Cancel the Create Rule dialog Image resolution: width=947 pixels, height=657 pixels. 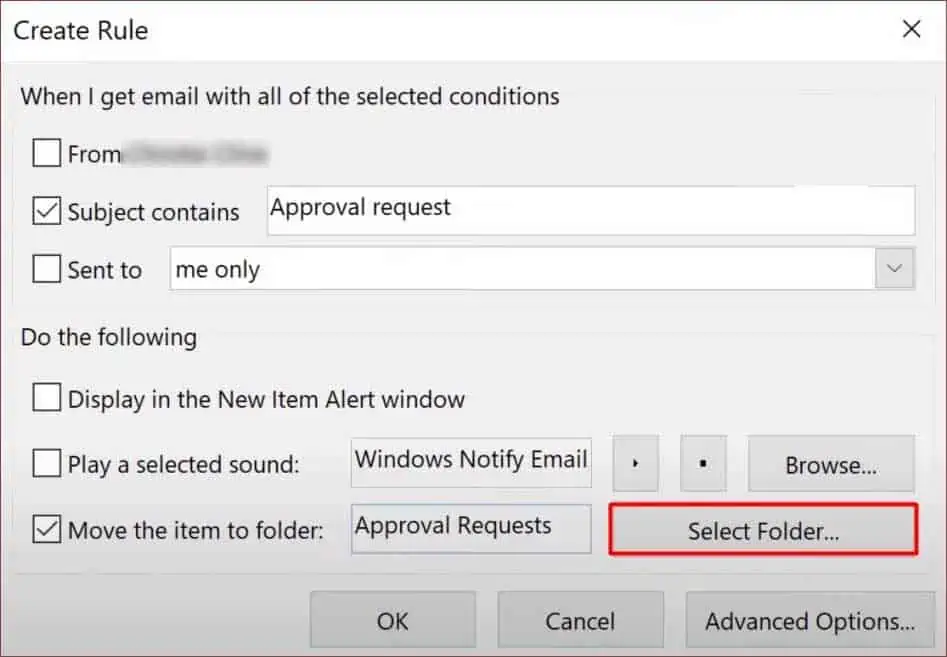click(580, 620)
